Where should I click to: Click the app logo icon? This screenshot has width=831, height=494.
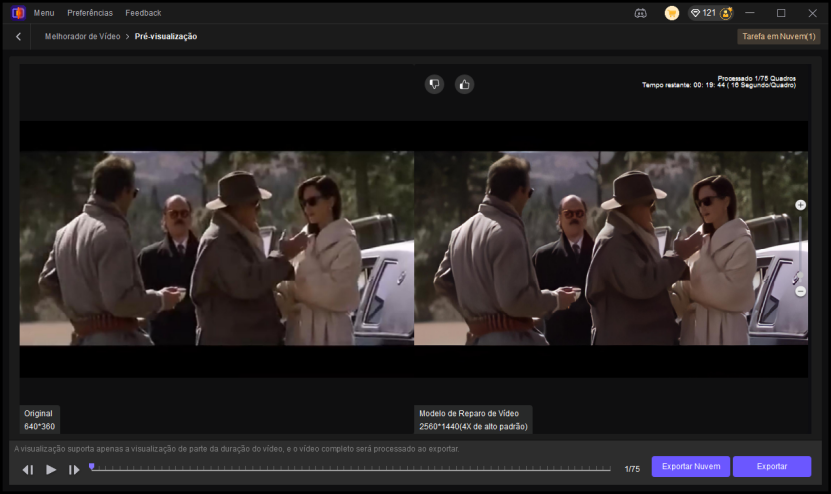[x=18, y=13]
